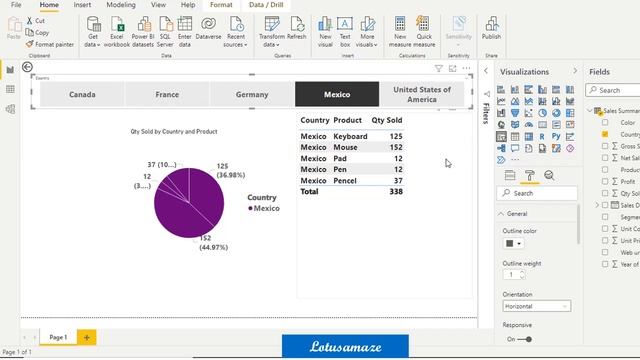This screenshot has width=640, height=360.
Task: Click Focus mode icon on slicer header
Action: coord(452,69)
